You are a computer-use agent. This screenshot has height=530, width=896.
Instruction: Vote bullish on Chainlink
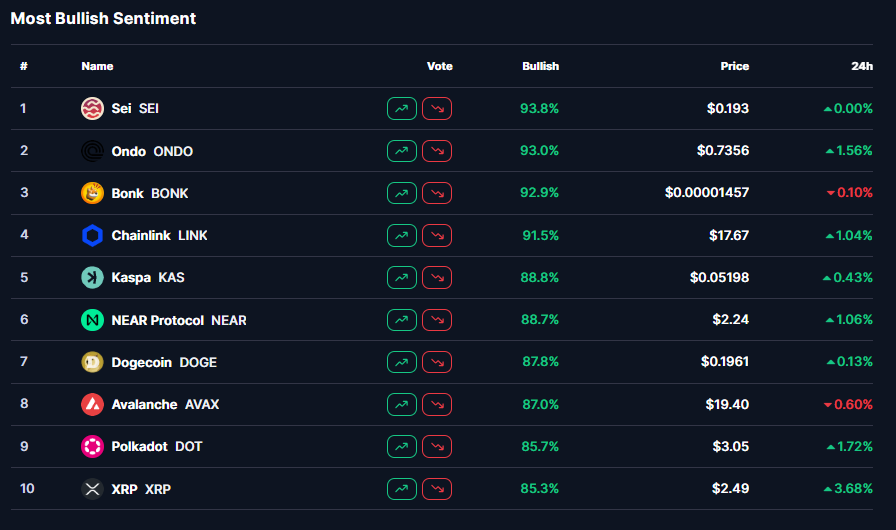(401, 236)
